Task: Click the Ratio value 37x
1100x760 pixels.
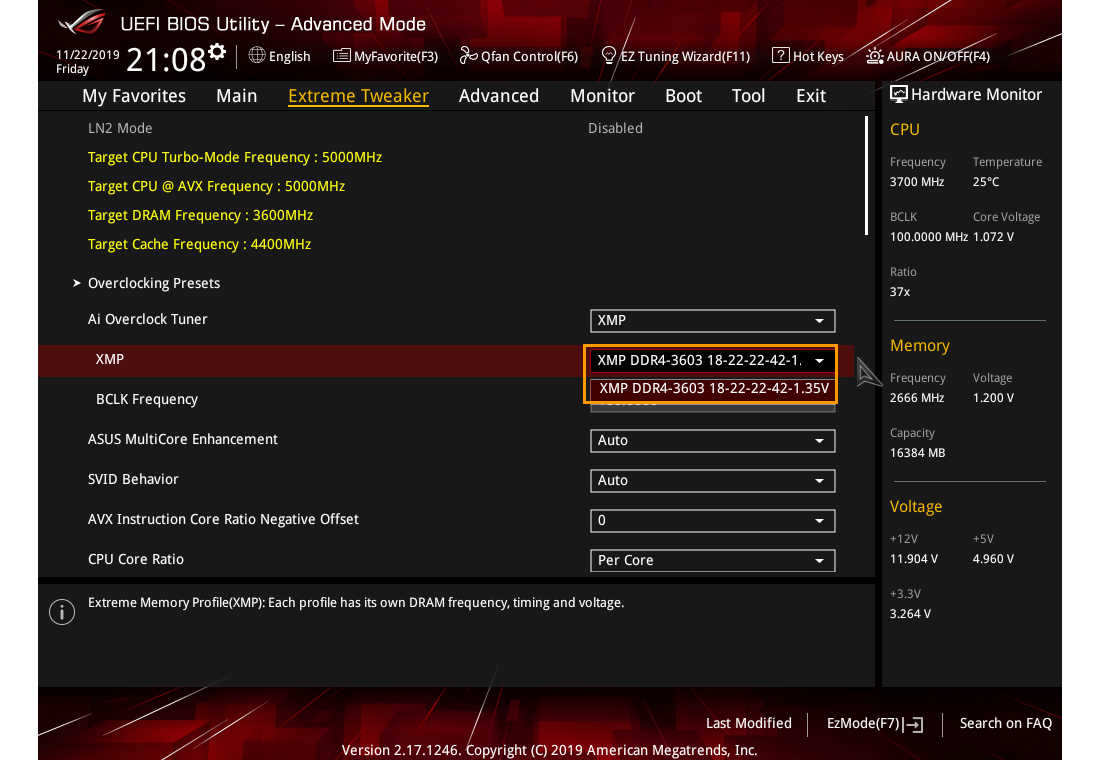Action: (x=900, y=292)
